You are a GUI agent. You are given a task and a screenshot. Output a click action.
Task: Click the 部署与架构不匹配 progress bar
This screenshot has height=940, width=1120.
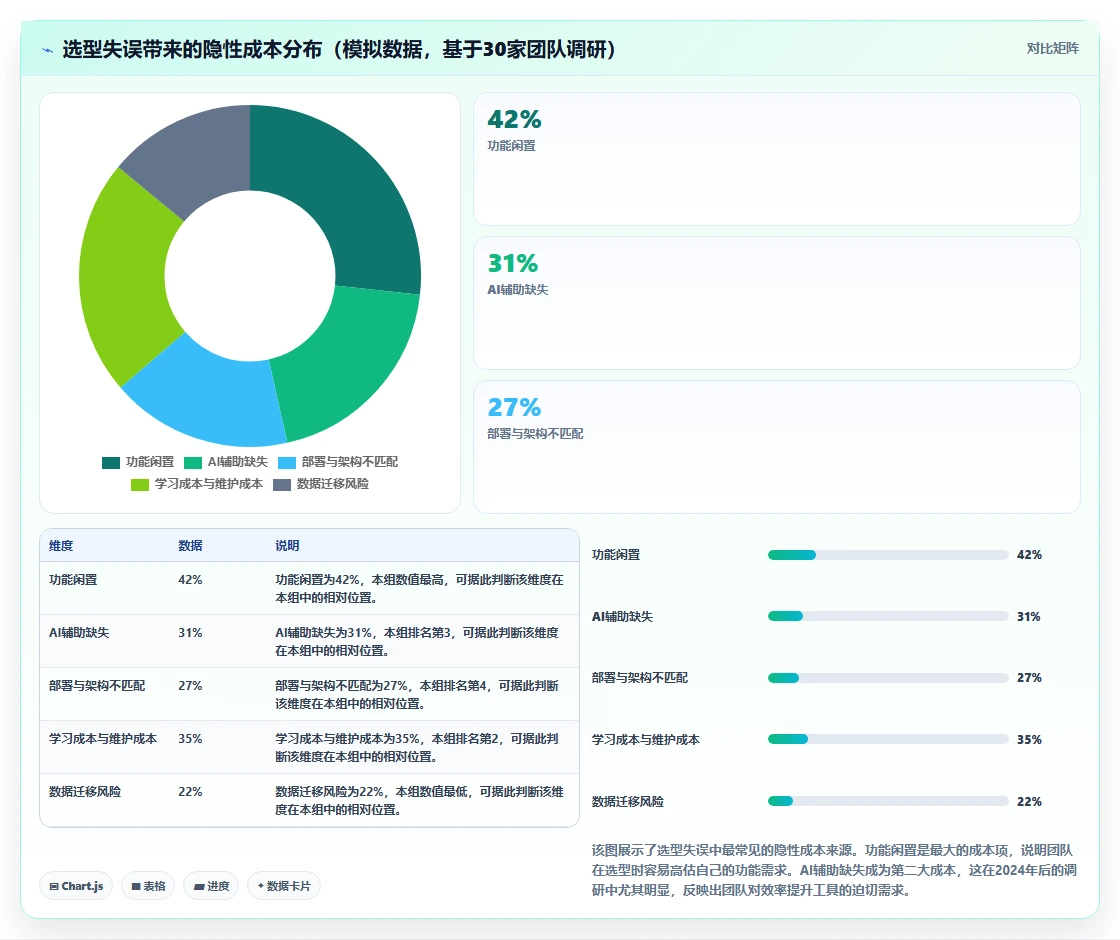[888, 678]
